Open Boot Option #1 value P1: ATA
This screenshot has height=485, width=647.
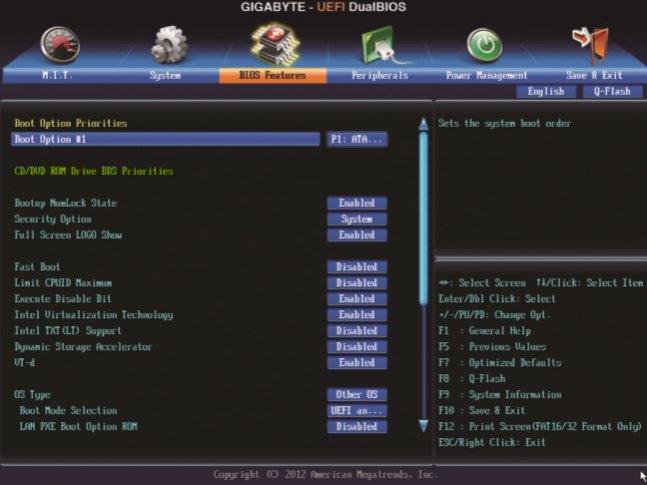pyautogui.click(x=357, y=140)
